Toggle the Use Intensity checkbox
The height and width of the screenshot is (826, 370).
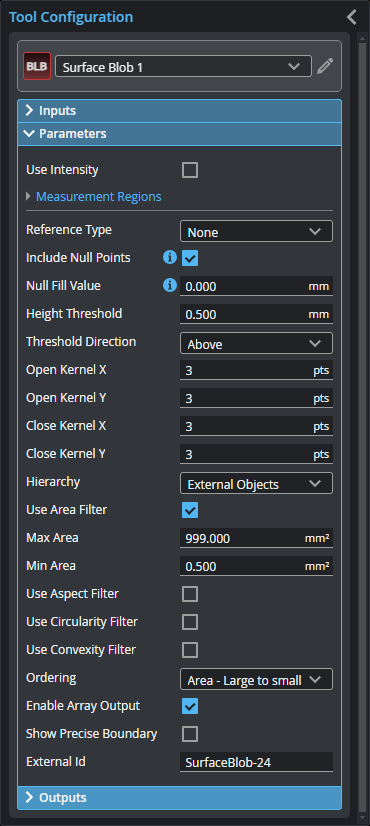tap(190, 170)
